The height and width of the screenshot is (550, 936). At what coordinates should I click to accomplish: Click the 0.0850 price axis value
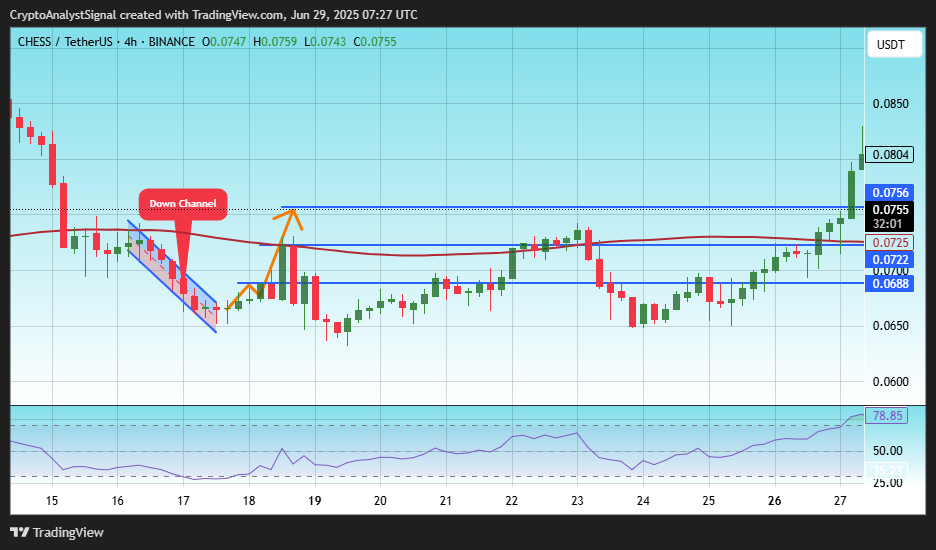890,104
